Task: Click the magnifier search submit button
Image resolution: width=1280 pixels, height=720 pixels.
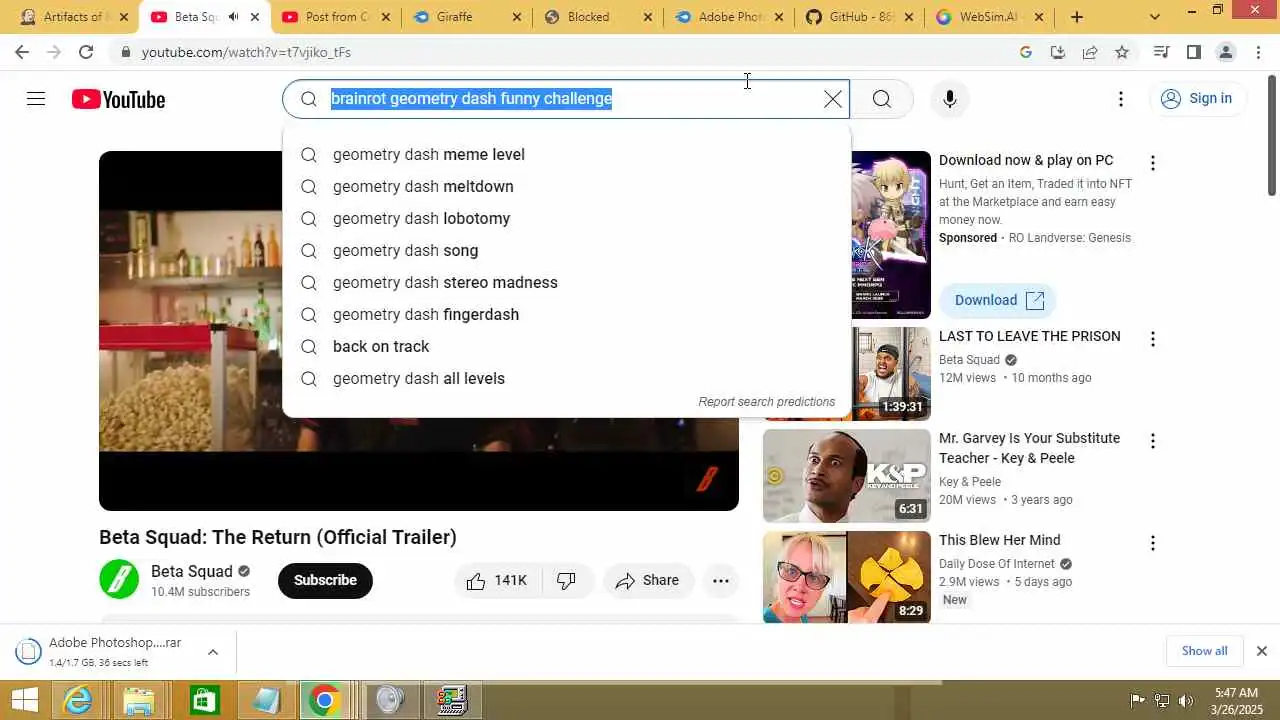Action: tap(881, 99)
